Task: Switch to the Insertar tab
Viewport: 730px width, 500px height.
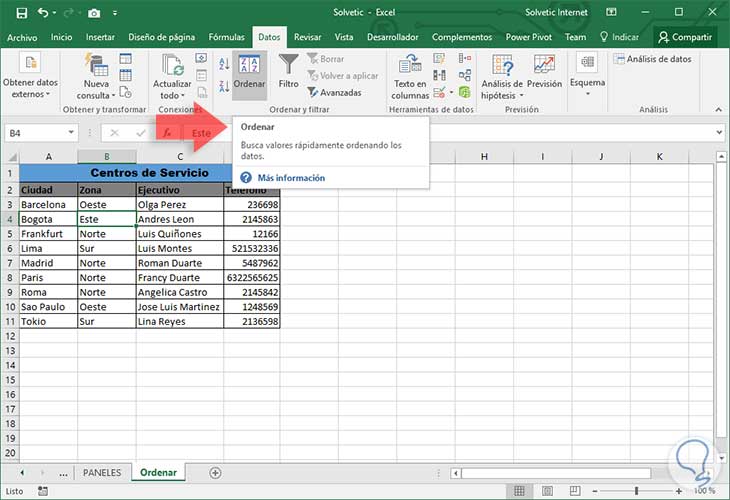Action: [x=100, y=37]
